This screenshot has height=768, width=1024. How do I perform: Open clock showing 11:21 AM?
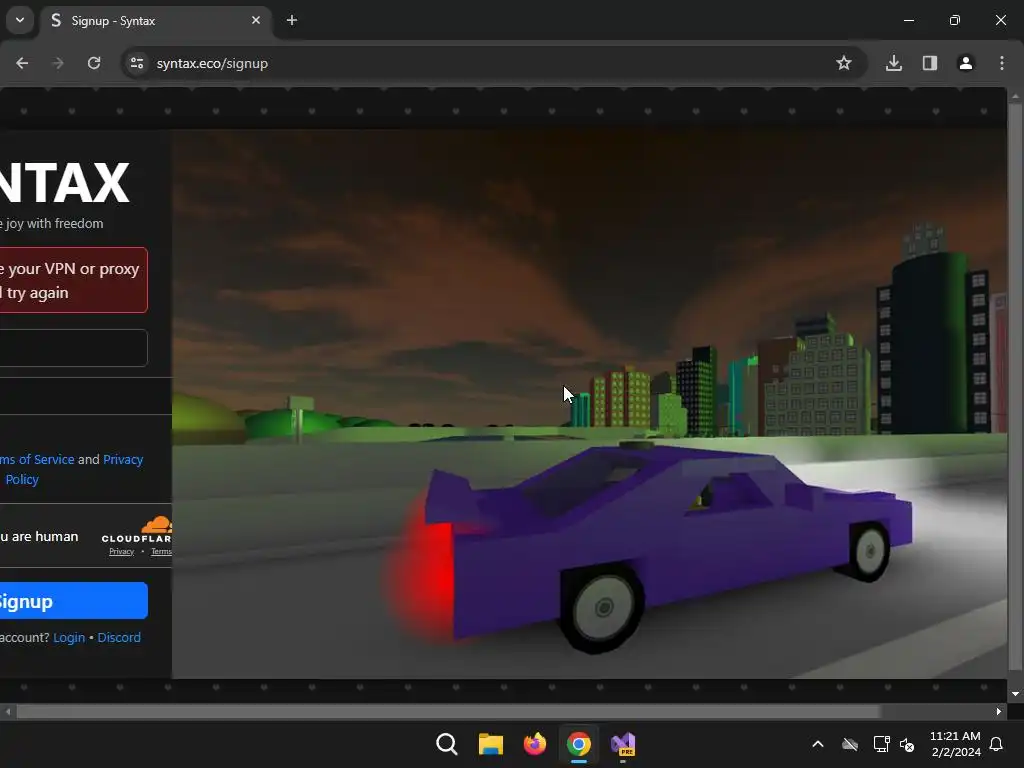click(955, 744)
